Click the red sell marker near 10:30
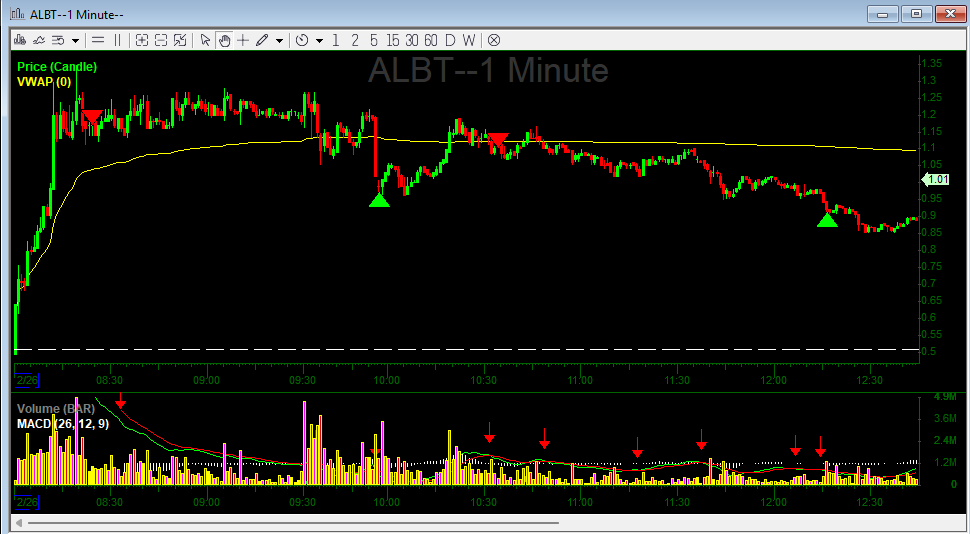This screenshot has height=534, width=970. 498,139
